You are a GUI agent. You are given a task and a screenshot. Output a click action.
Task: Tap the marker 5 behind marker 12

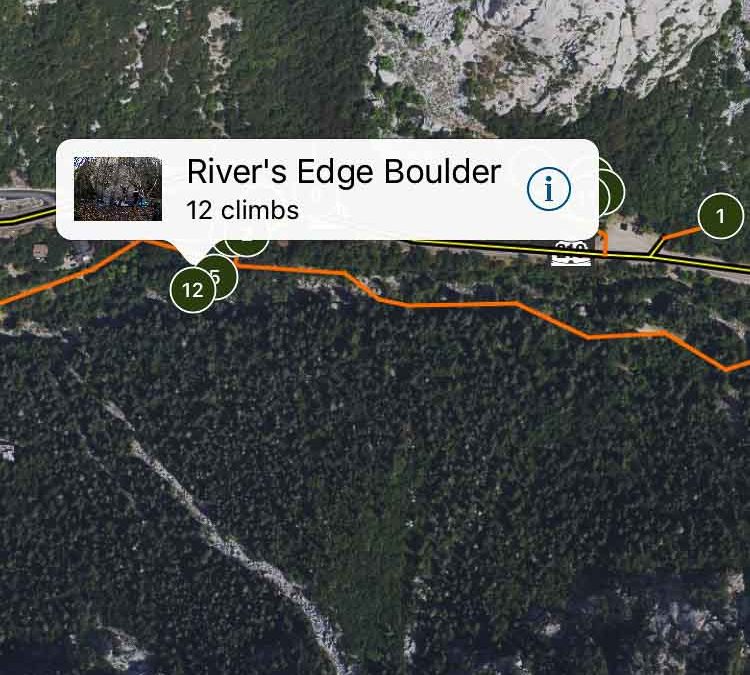click(225, 276)
